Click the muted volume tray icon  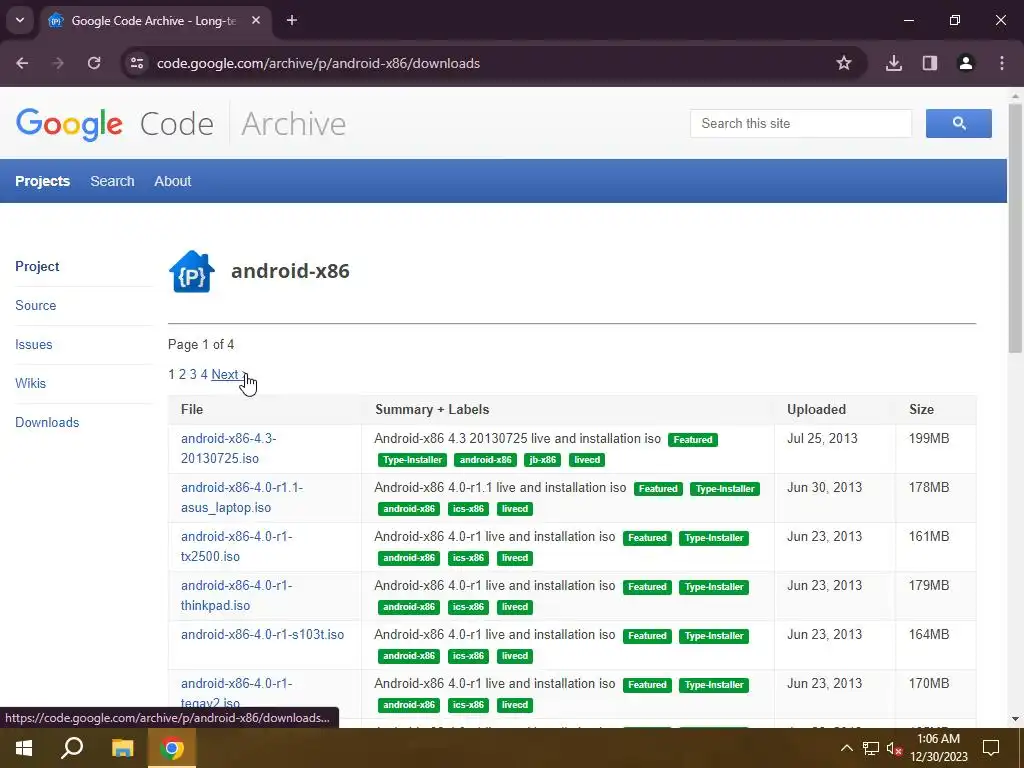894,749
